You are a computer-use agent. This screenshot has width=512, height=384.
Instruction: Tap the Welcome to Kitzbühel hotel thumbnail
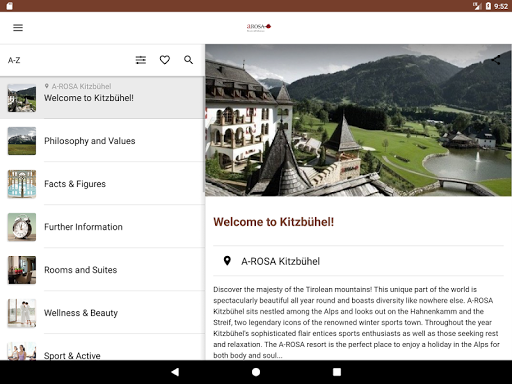point(22,98)
